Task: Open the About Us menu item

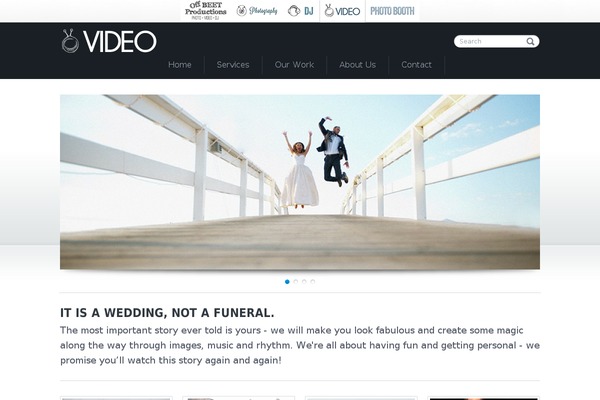Action: [357, 65]
